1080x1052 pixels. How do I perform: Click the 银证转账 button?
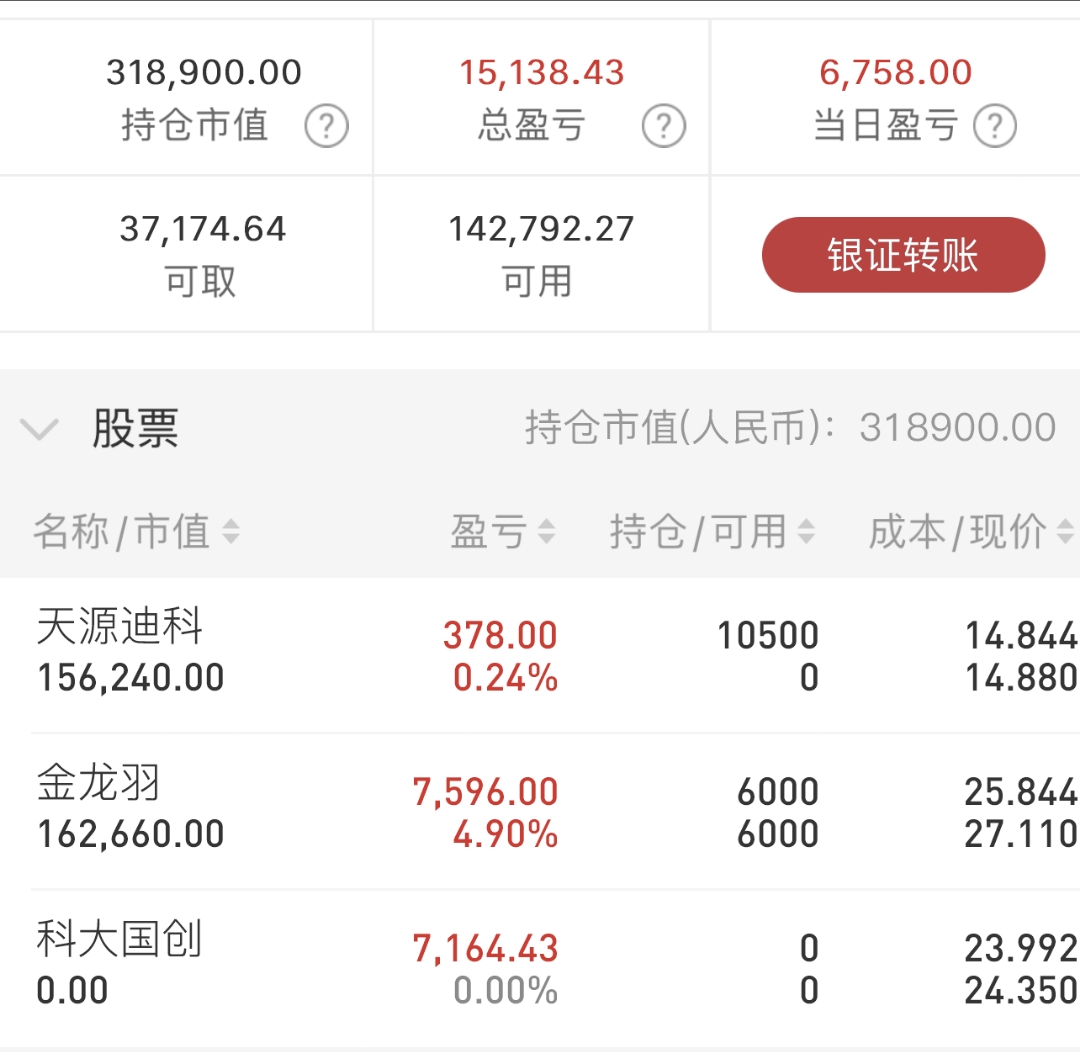903,255
